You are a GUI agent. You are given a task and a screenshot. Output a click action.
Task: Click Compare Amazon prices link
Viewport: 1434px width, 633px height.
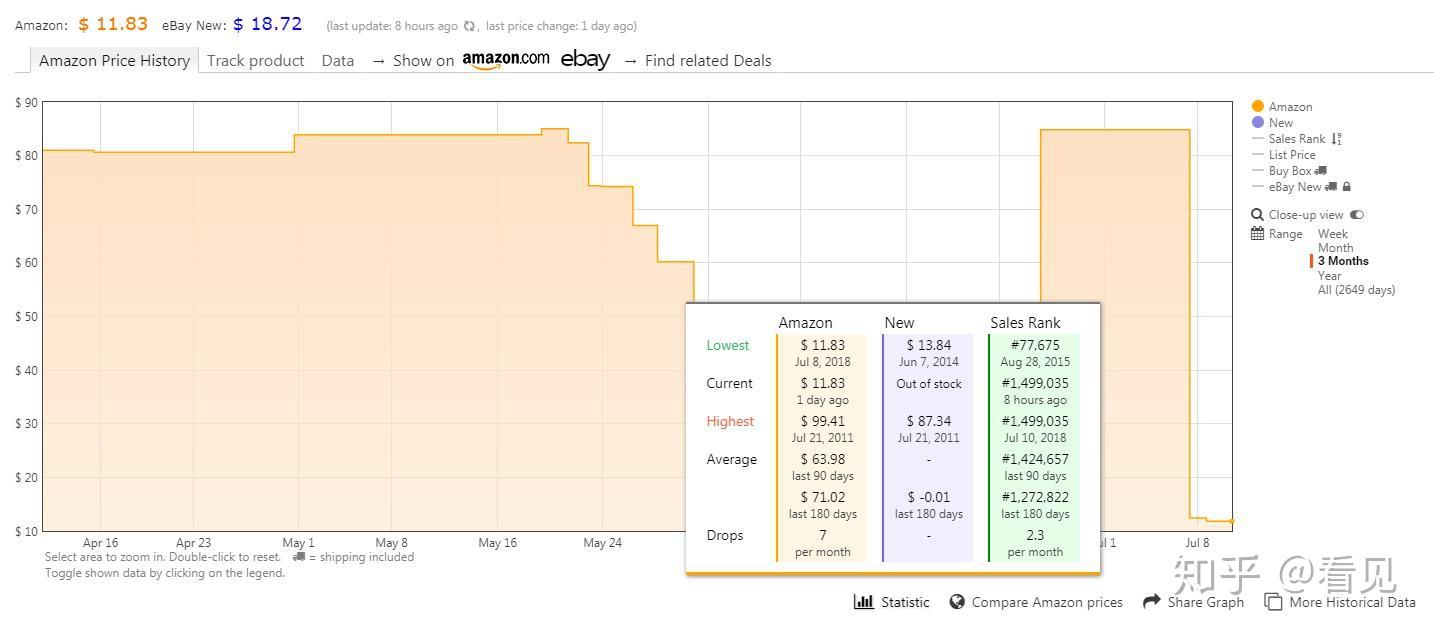click(1046, 602)
